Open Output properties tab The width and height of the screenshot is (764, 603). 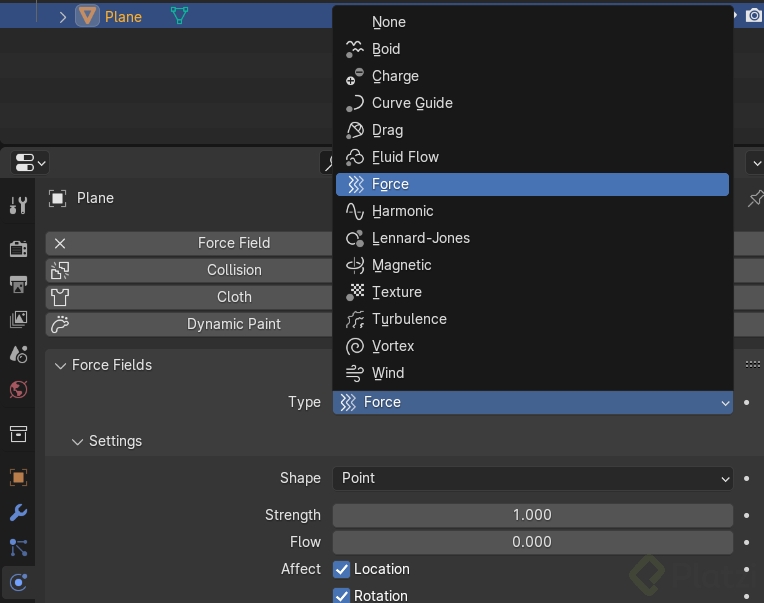point(18,285)
